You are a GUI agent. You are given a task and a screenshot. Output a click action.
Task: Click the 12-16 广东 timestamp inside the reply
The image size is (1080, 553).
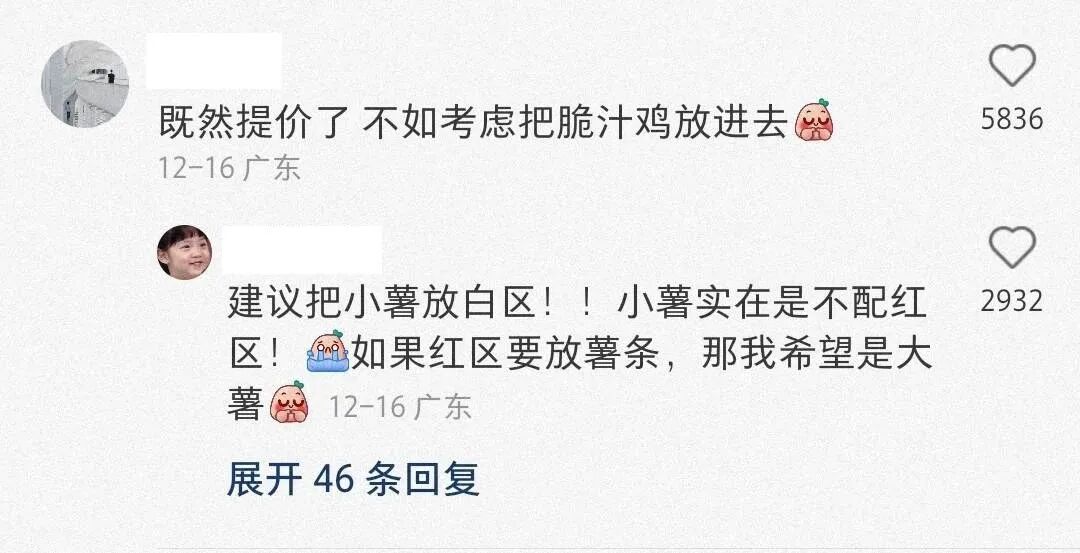tap(399, 407)
